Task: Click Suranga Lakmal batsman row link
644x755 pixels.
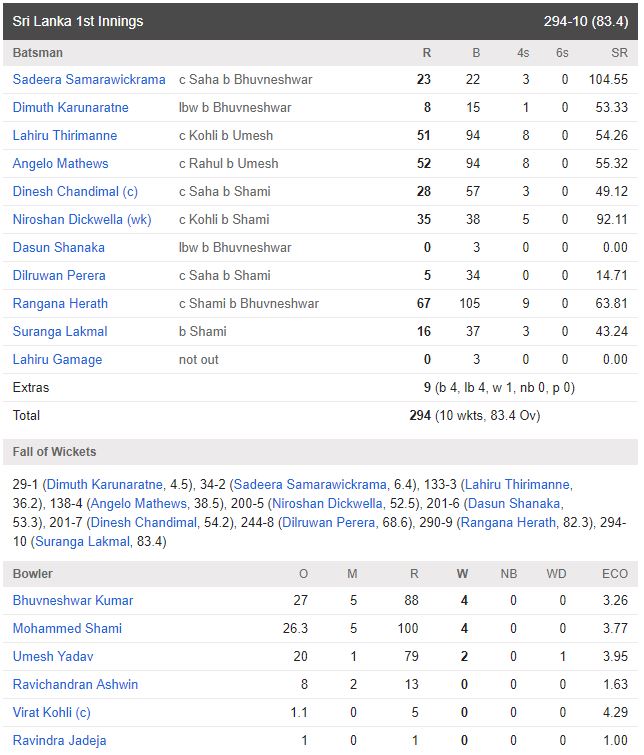Action: (x=60, y=331)
